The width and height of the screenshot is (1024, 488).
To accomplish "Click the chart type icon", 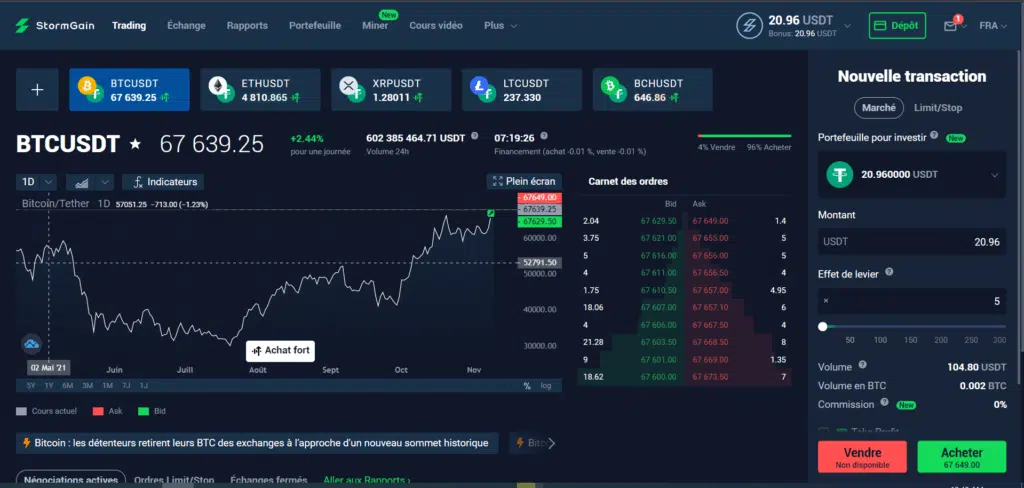I will pos(82,182).
